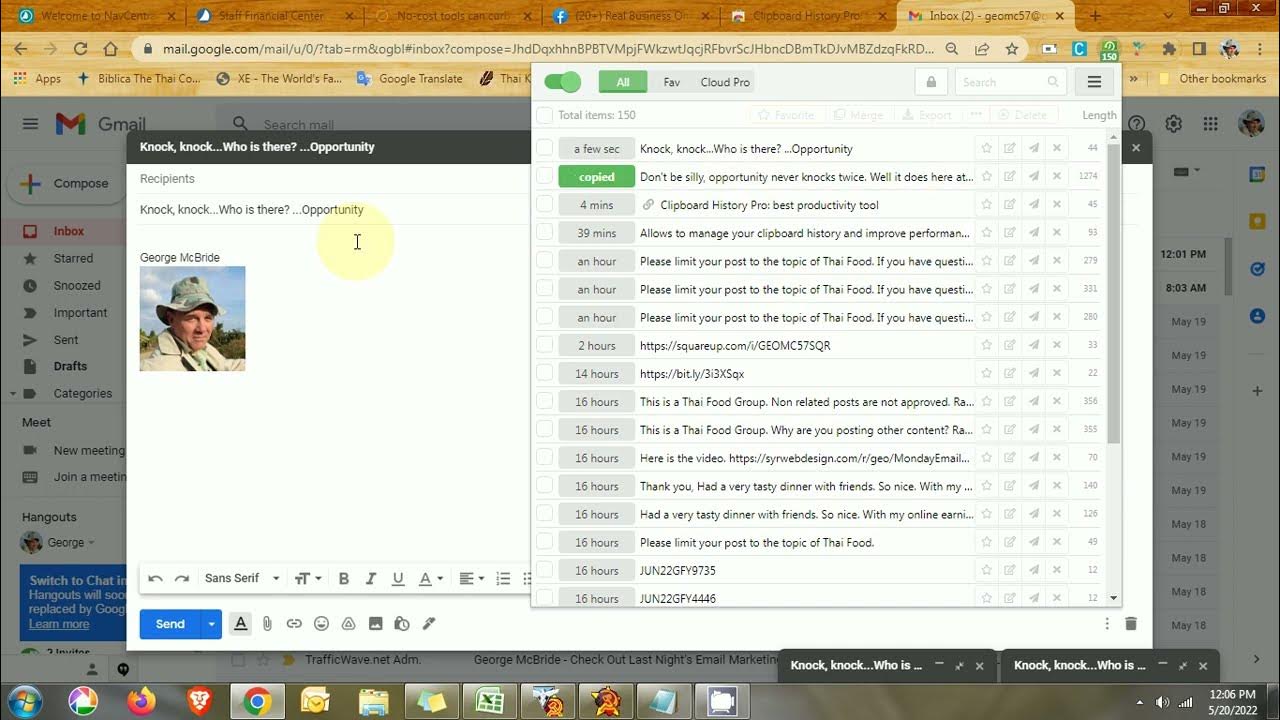Open Clipboard History hamburger menu

[1094, 82]
